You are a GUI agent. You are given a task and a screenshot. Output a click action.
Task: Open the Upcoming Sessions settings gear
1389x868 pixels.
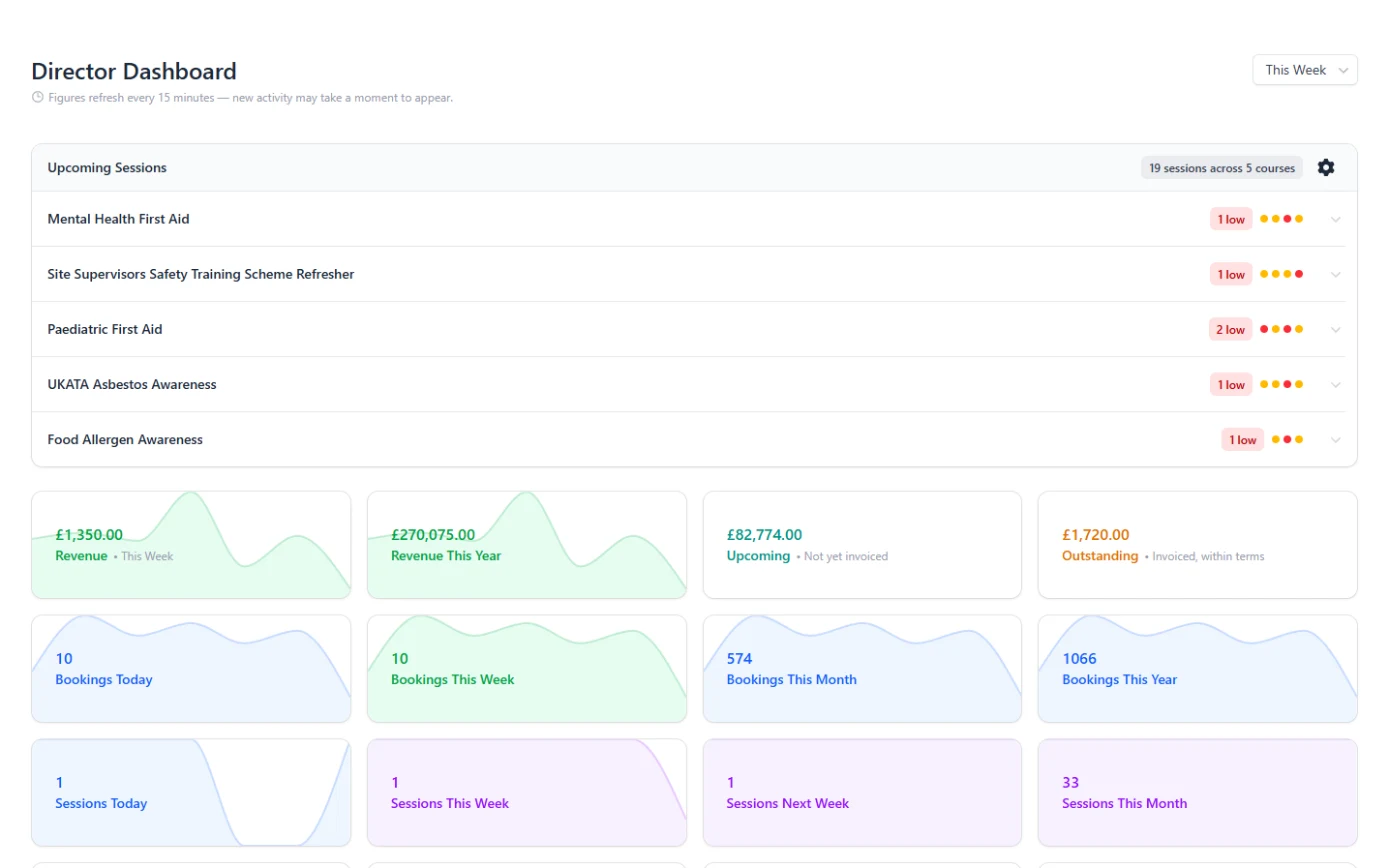click(x=1326, y=168)
